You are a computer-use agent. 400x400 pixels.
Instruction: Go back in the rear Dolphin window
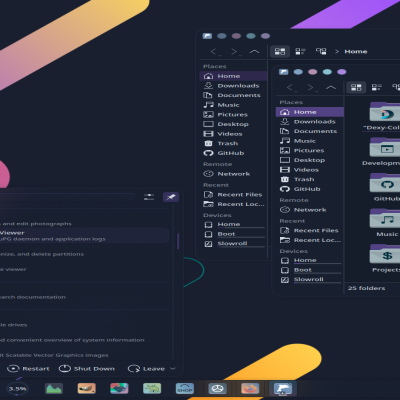point(215,52)
